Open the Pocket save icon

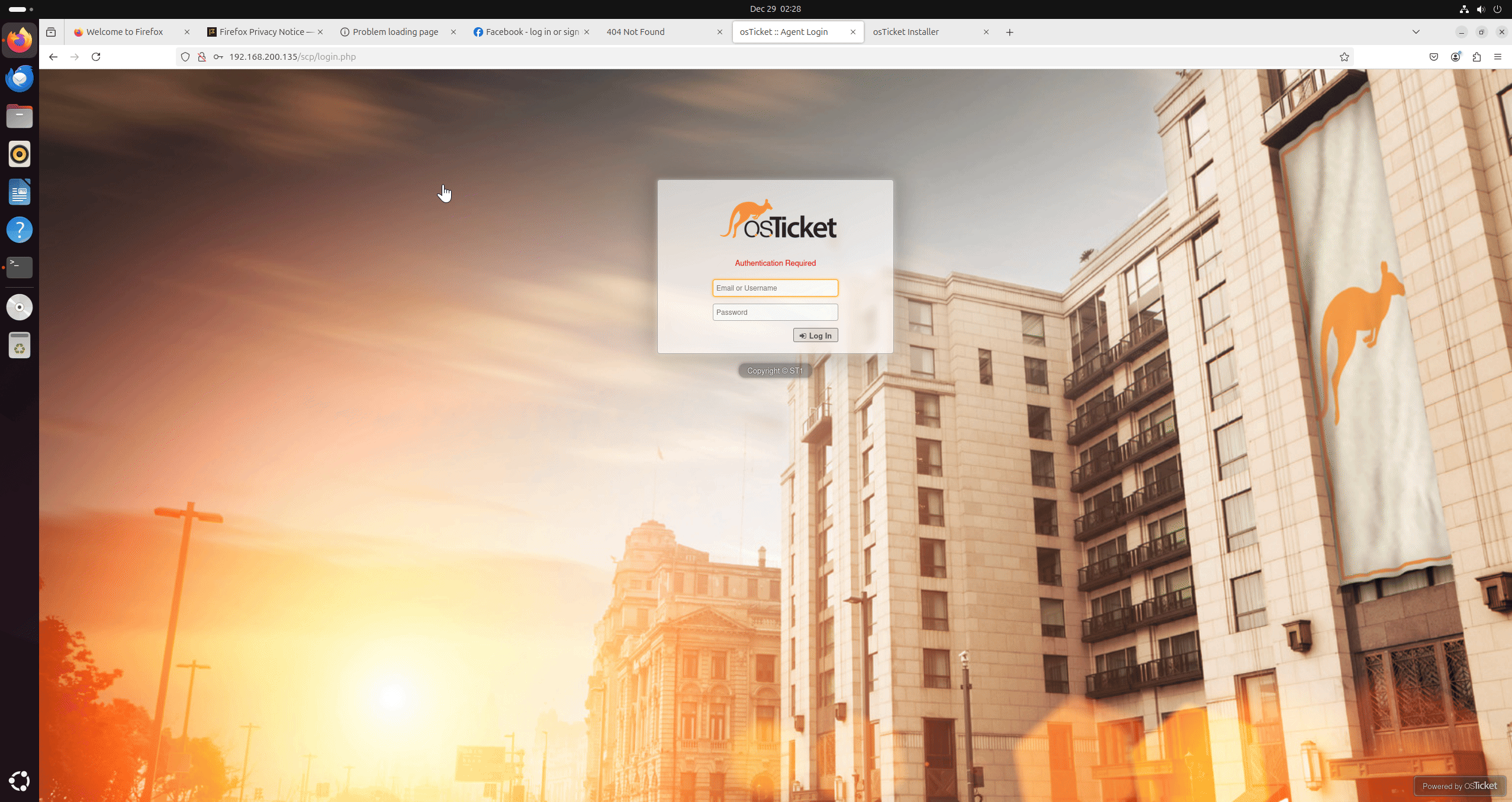(x=1434, y=57)
